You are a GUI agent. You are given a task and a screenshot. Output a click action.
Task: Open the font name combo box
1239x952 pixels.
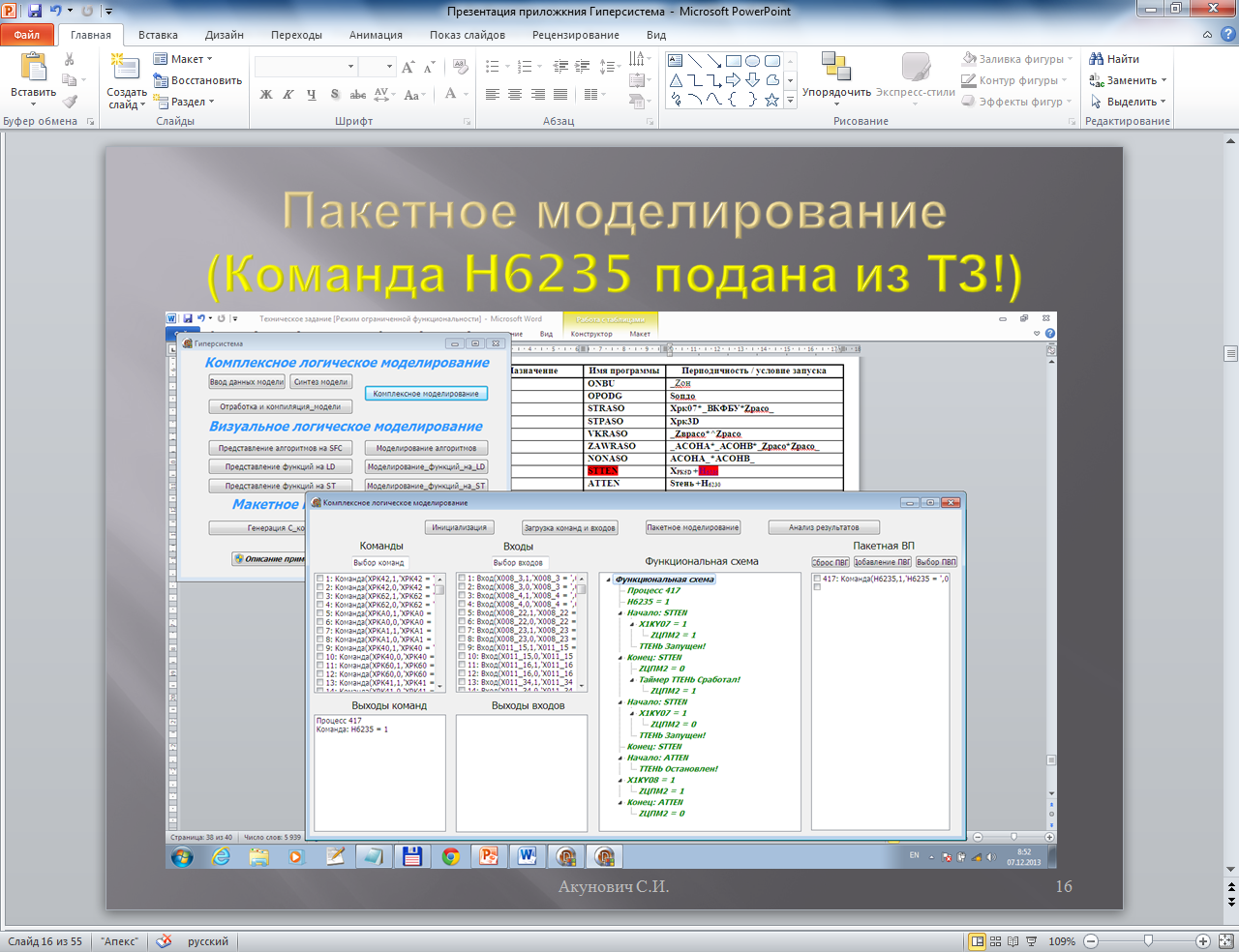pos(306,67)
